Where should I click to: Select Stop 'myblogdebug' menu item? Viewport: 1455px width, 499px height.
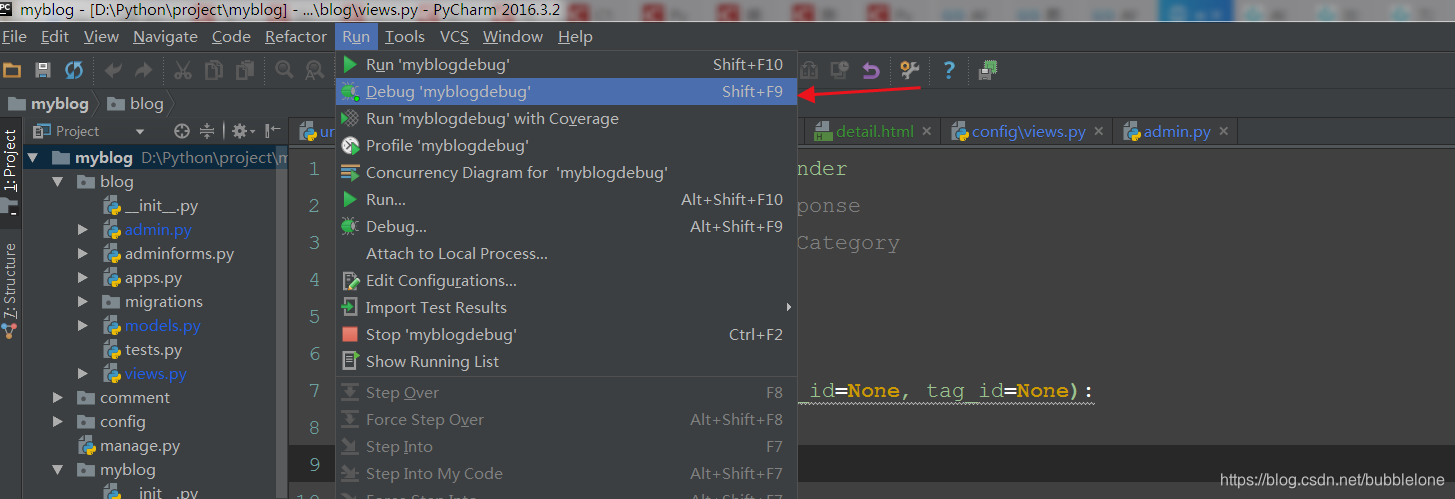tap(566, 335)
